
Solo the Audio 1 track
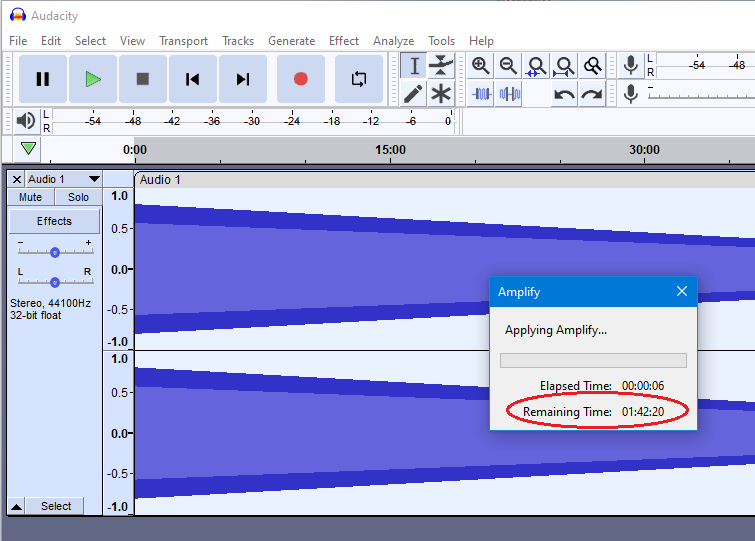(x=78, y=197)
